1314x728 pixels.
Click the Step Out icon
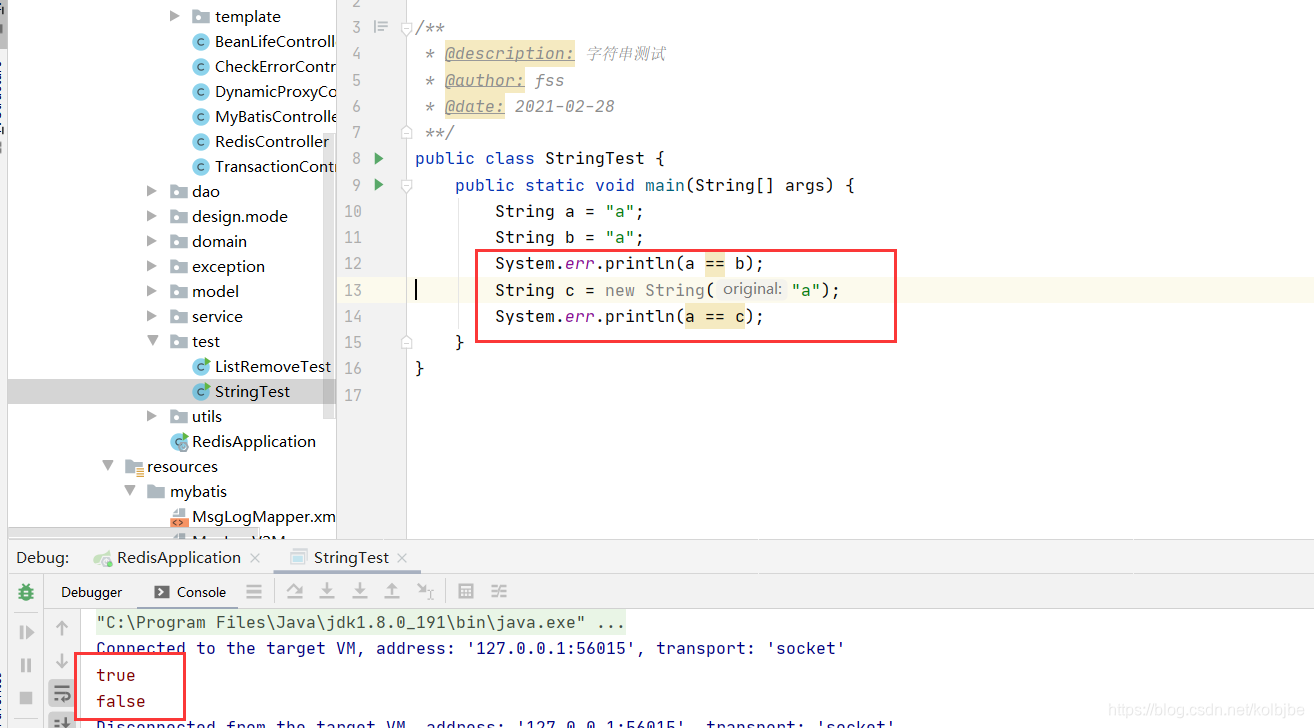point(392,591)
